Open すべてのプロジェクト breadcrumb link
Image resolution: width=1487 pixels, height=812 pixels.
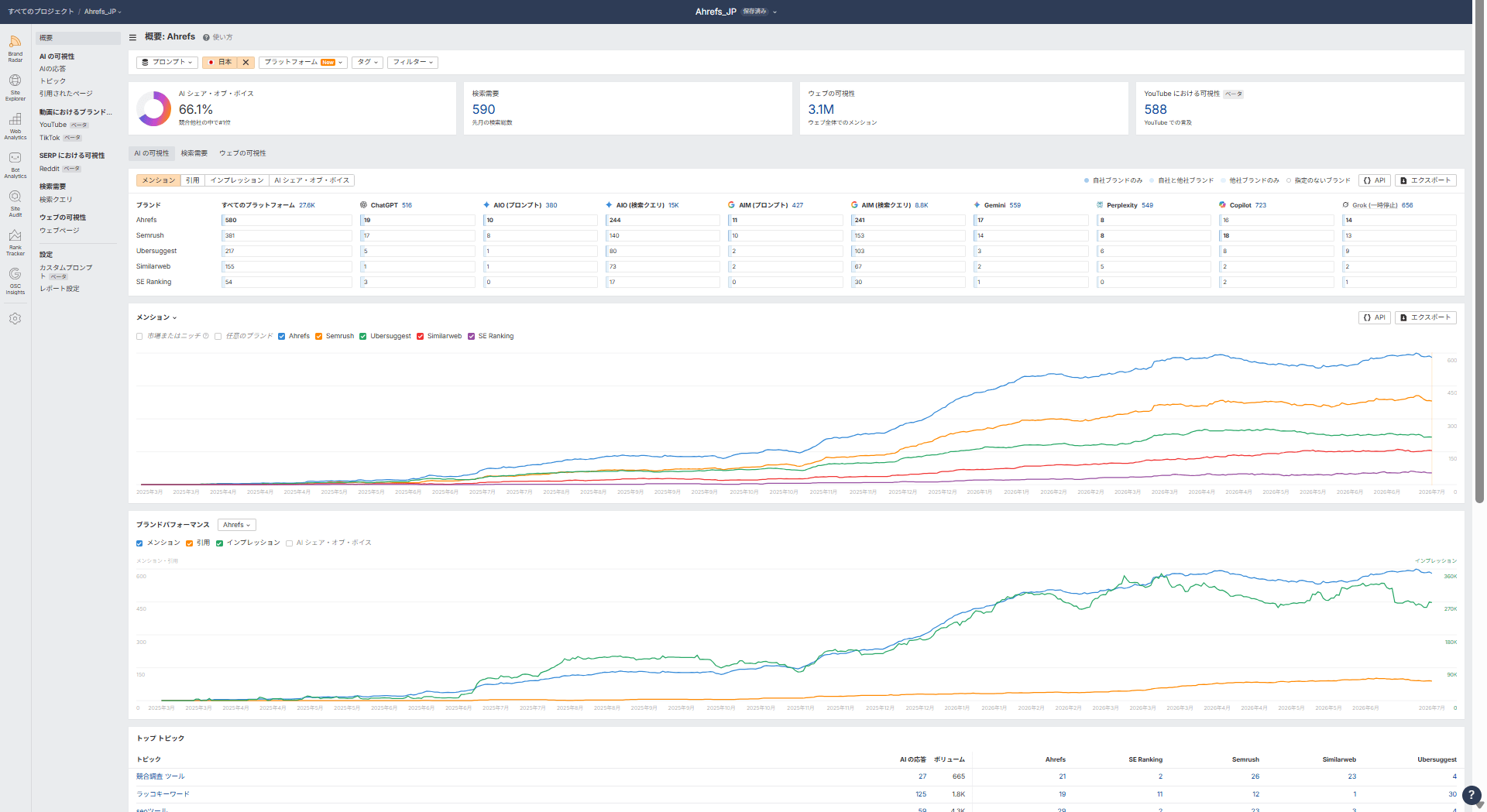coord(41,12)
